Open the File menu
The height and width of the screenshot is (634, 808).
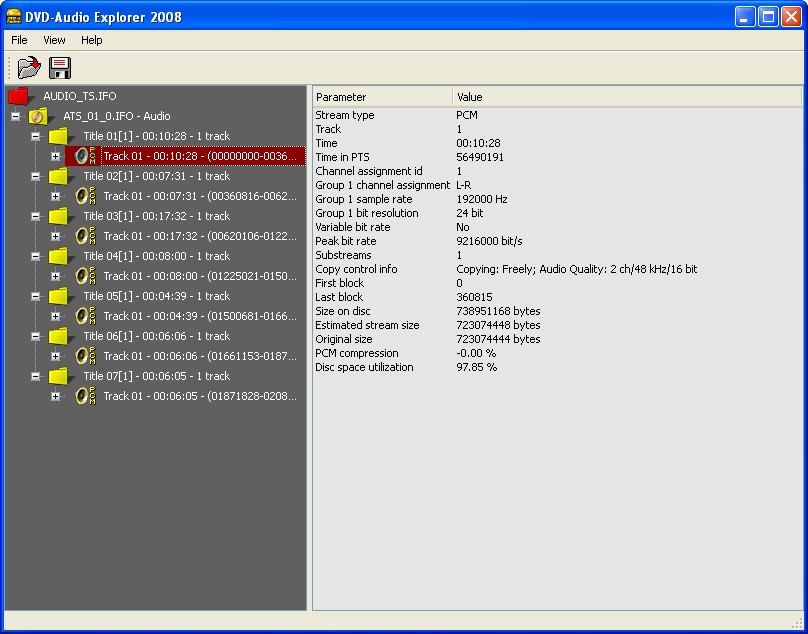pyautogui.click(x=19, y=40)
